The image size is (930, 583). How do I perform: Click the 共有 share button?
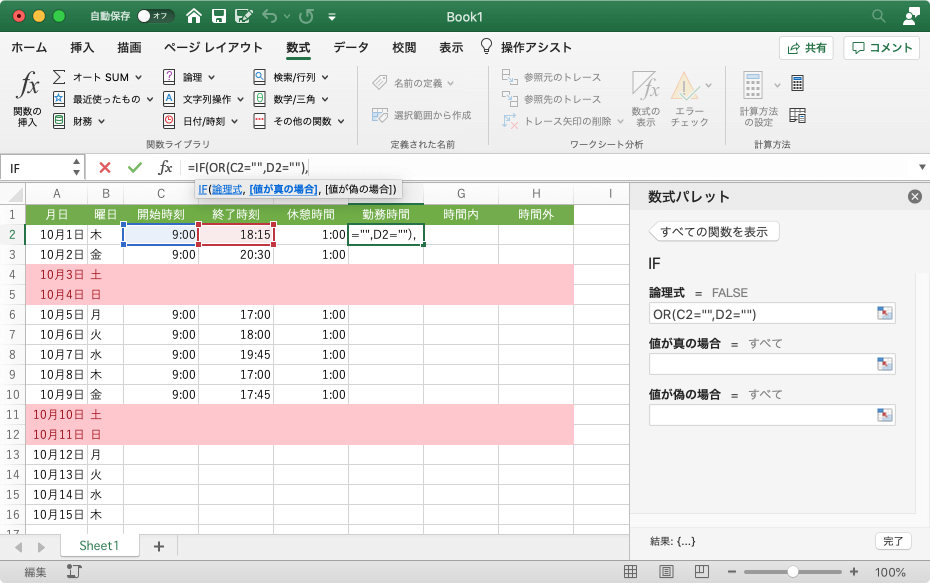tap(806, 48)
